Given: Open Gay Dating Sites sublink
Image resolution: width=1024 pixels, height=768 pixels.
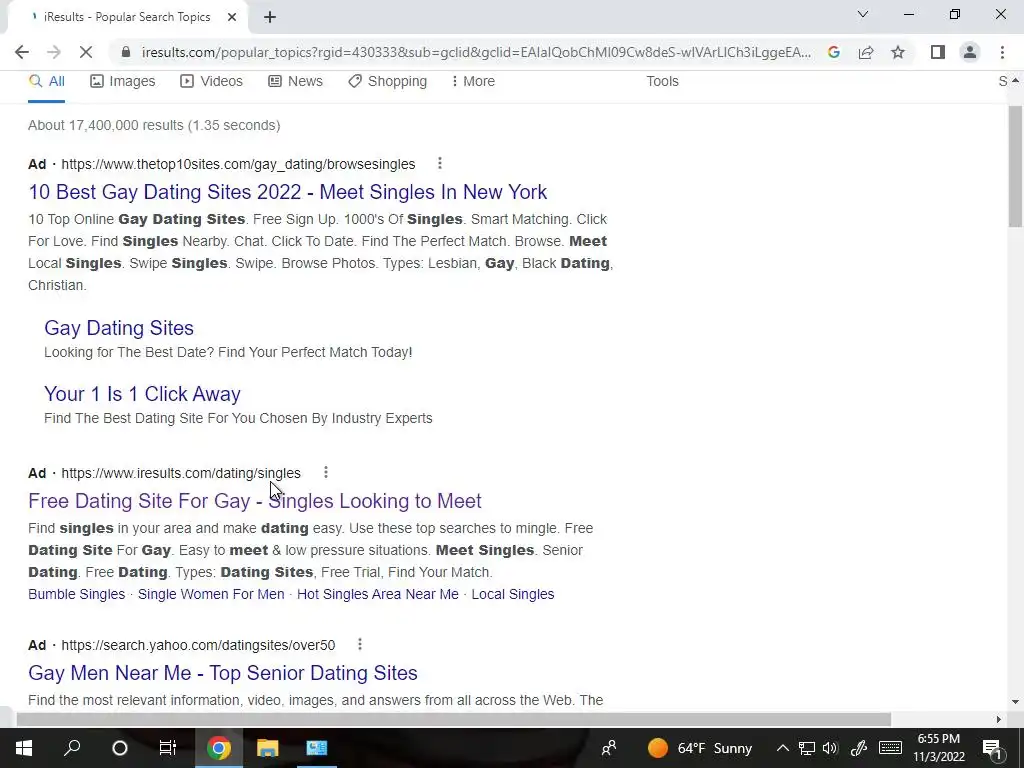Looking at the screenshot, I should [x=119, y=328].
